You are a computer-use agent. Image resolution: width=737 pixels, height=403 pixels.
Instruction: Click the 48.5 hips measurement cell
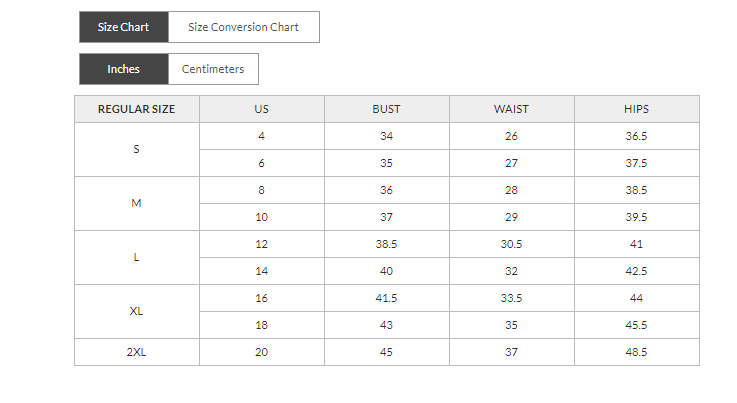[x=637, y=352]
